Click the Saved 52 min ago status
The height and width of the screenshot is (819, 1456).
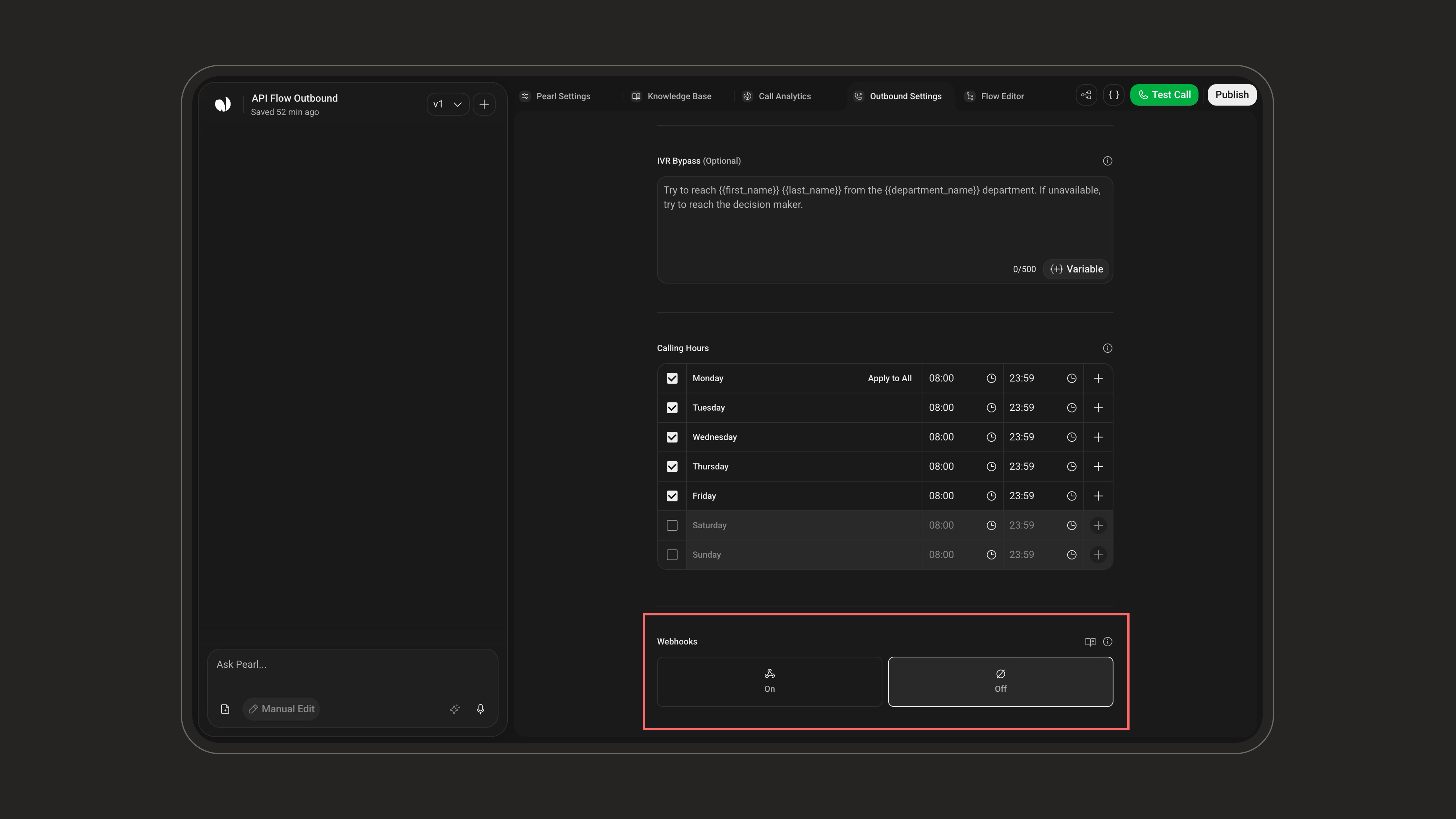pyautogui.click(x=285, y=112)
